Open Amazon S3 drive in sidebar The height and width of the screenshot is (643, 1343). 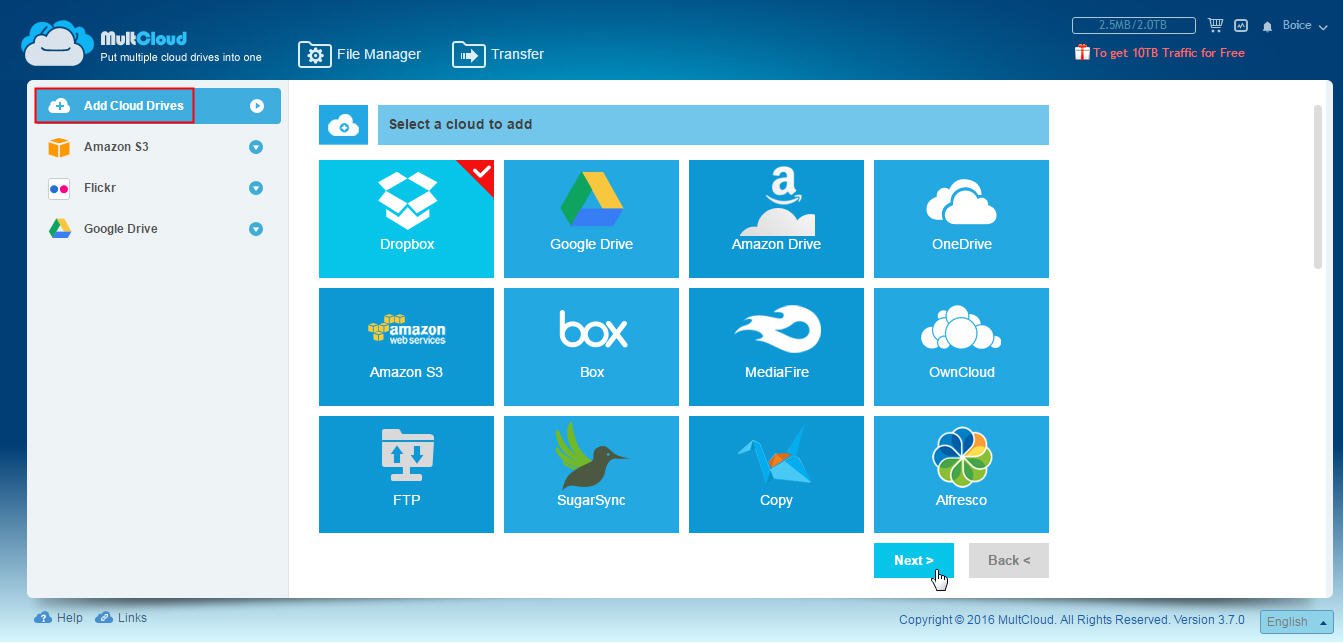point(115,147)
